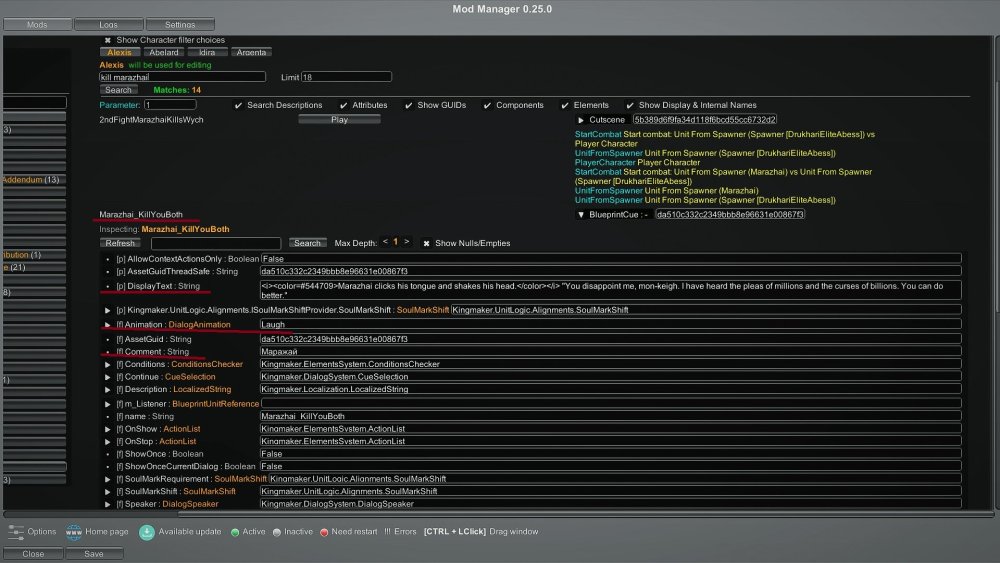Click the Available update download icon

click(x=146, y=531)
